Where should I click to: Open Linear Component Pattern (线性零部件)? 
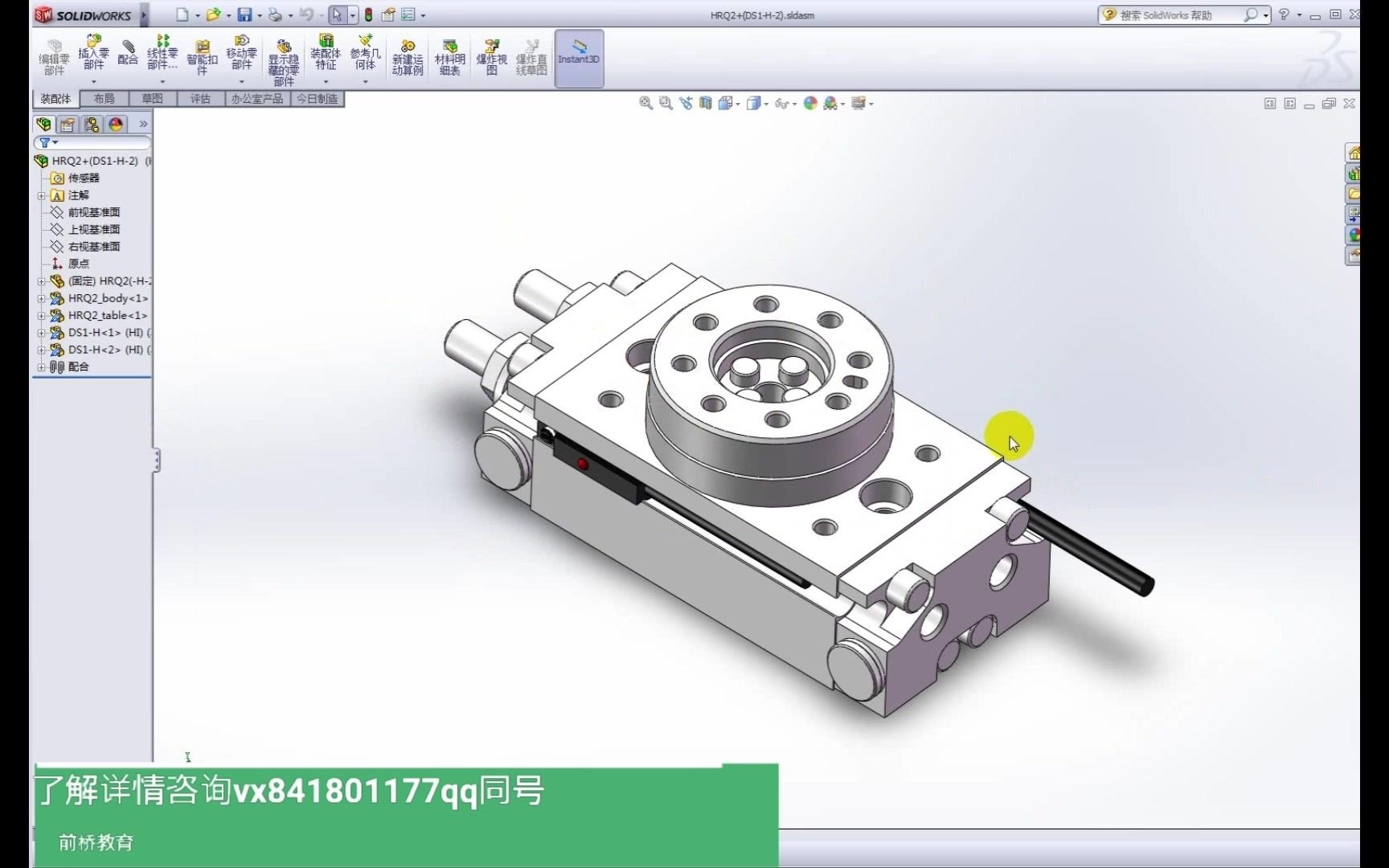pyautogui.click(x=162, y=53)
